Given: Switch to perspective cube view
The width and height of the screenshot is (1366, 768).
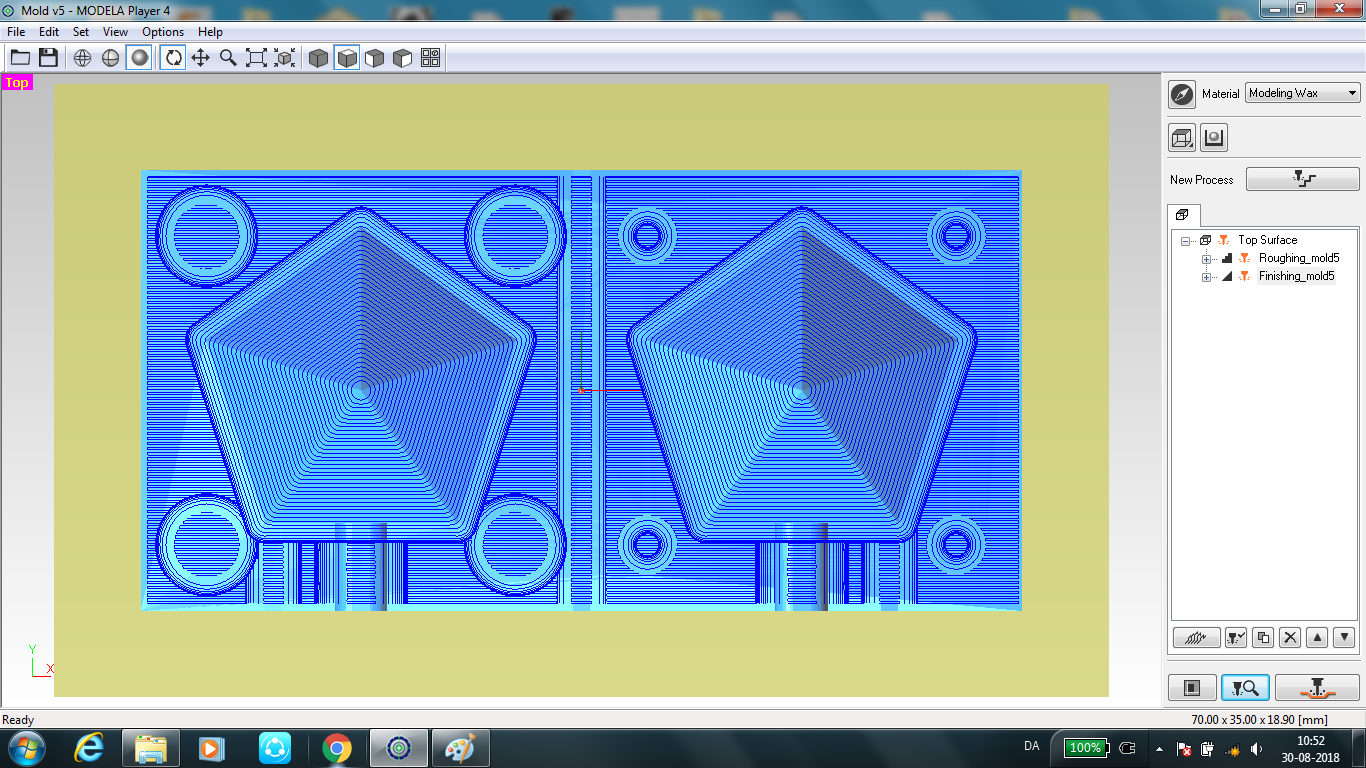Looking at the screenshot, I should point(319,58).
